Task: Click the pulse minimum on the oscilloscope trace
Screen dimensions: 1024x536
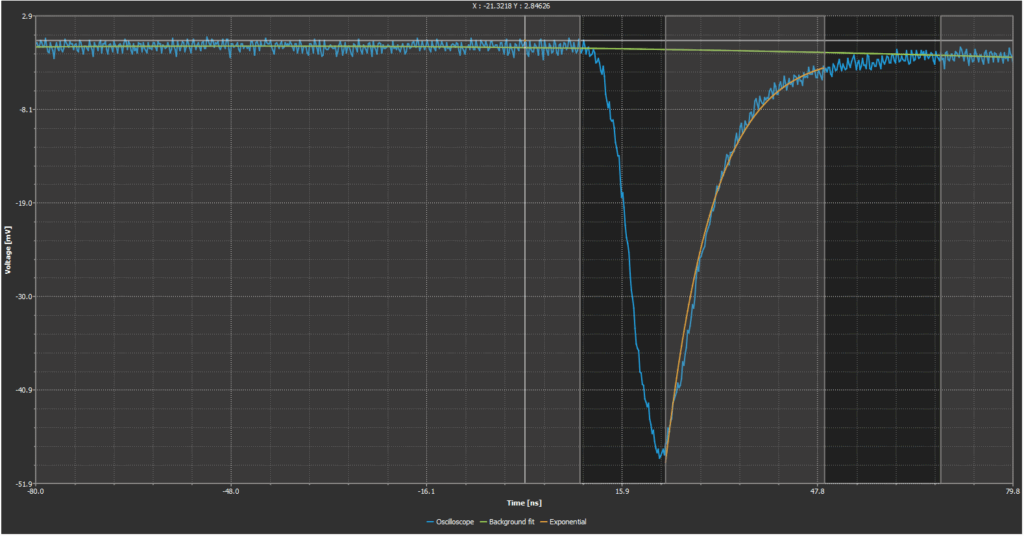Action: point(661,455)
